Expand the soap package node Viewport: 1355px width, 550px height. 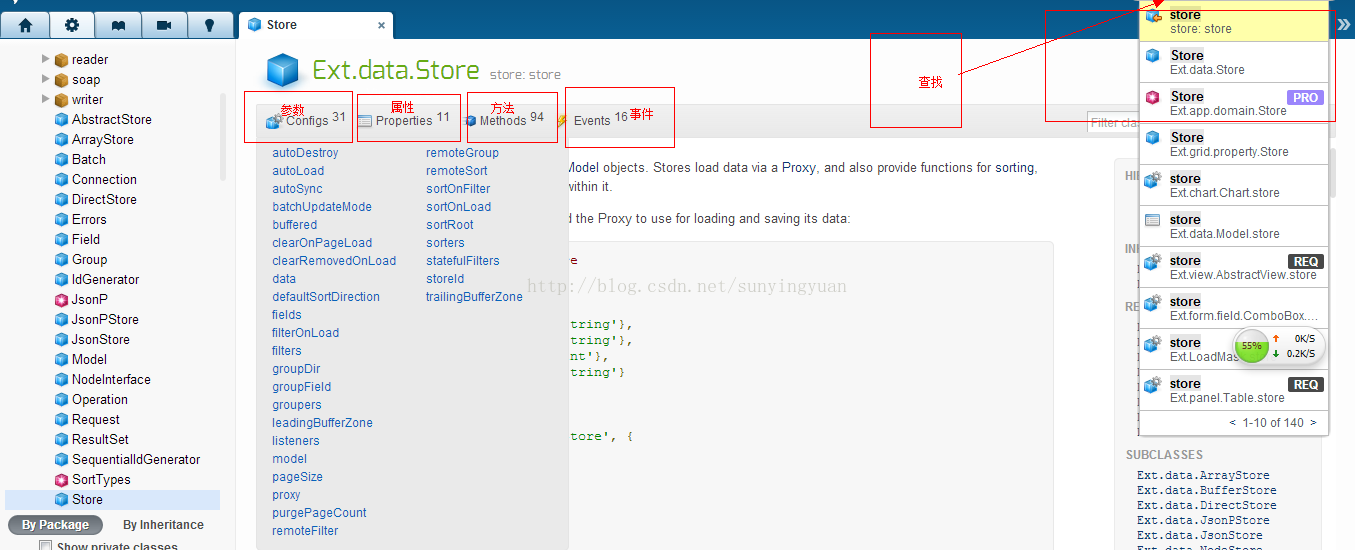[46, 79]
